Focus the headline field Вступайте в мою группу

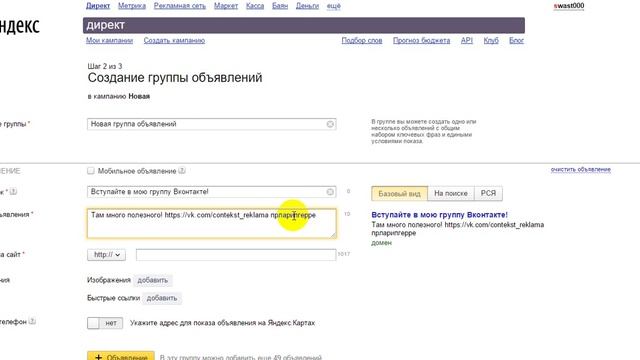pyautogui.click(x=211, y=192)
